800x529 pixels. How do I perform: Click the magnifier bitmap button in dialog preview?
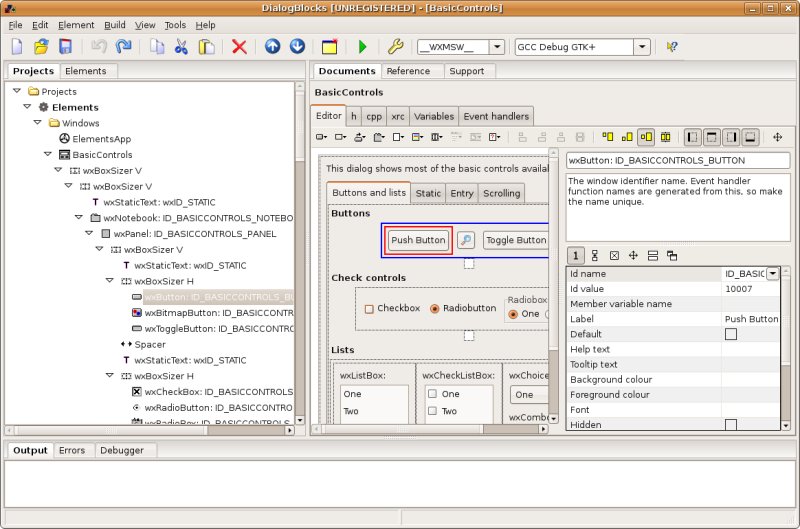466,240
